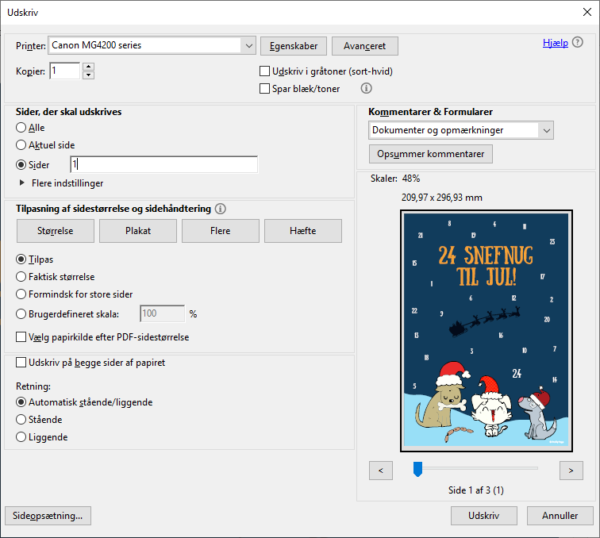
Task: Enable Udskriv på begge sider af papiret
Action: 21,362
